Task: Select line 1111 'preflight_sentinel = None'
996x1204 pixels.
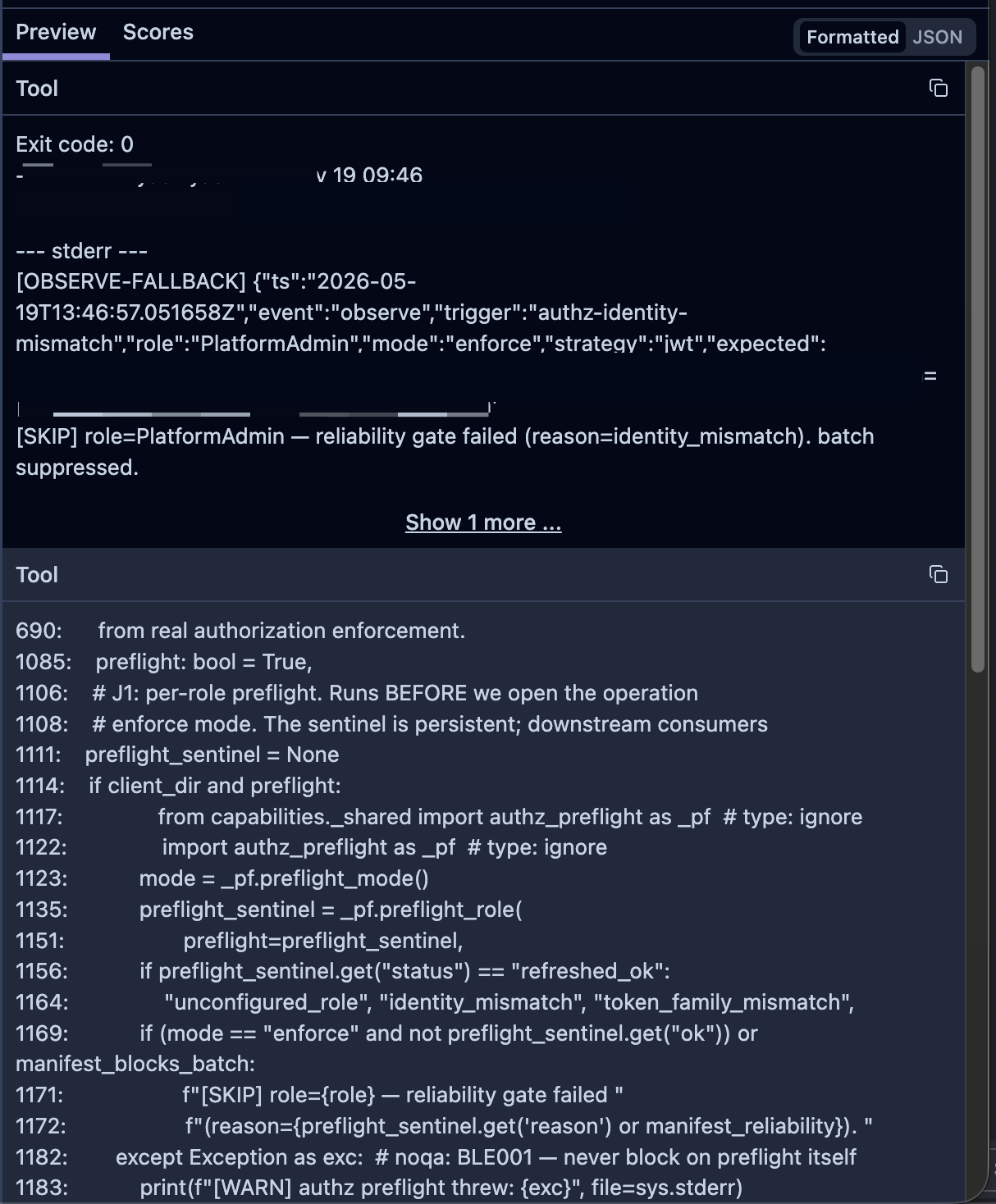Action: pos(177,755)
